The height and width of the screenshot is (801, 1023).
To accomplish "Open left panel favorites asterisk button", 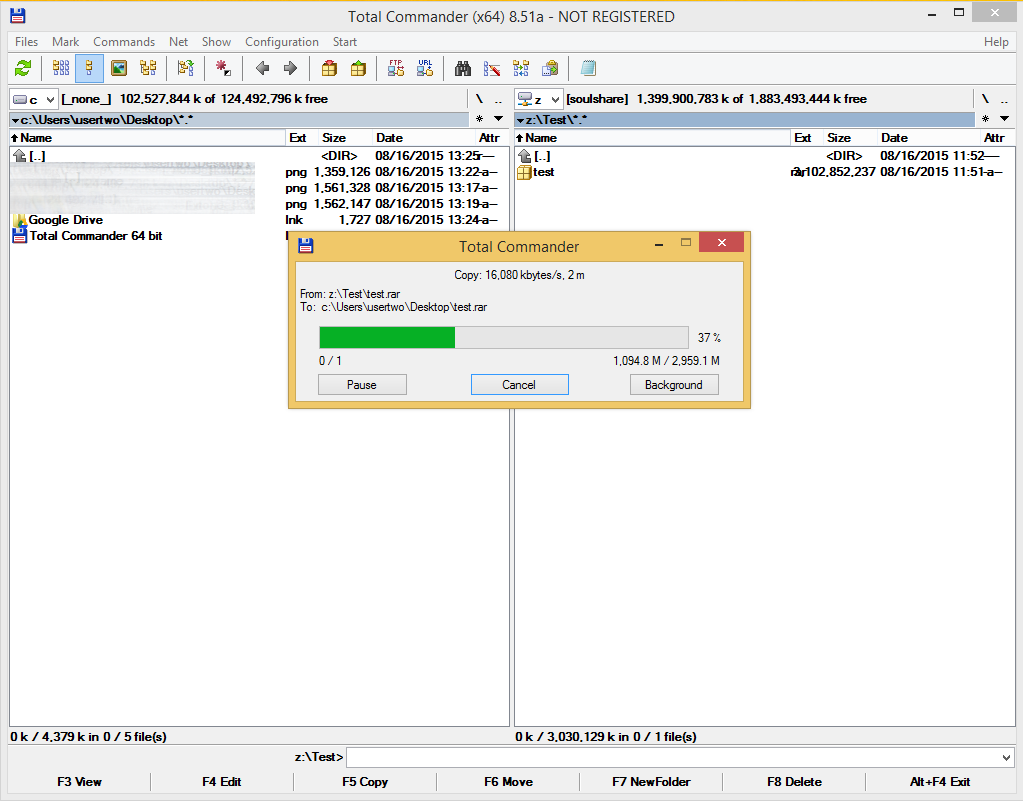I will (x=480, y=119).
